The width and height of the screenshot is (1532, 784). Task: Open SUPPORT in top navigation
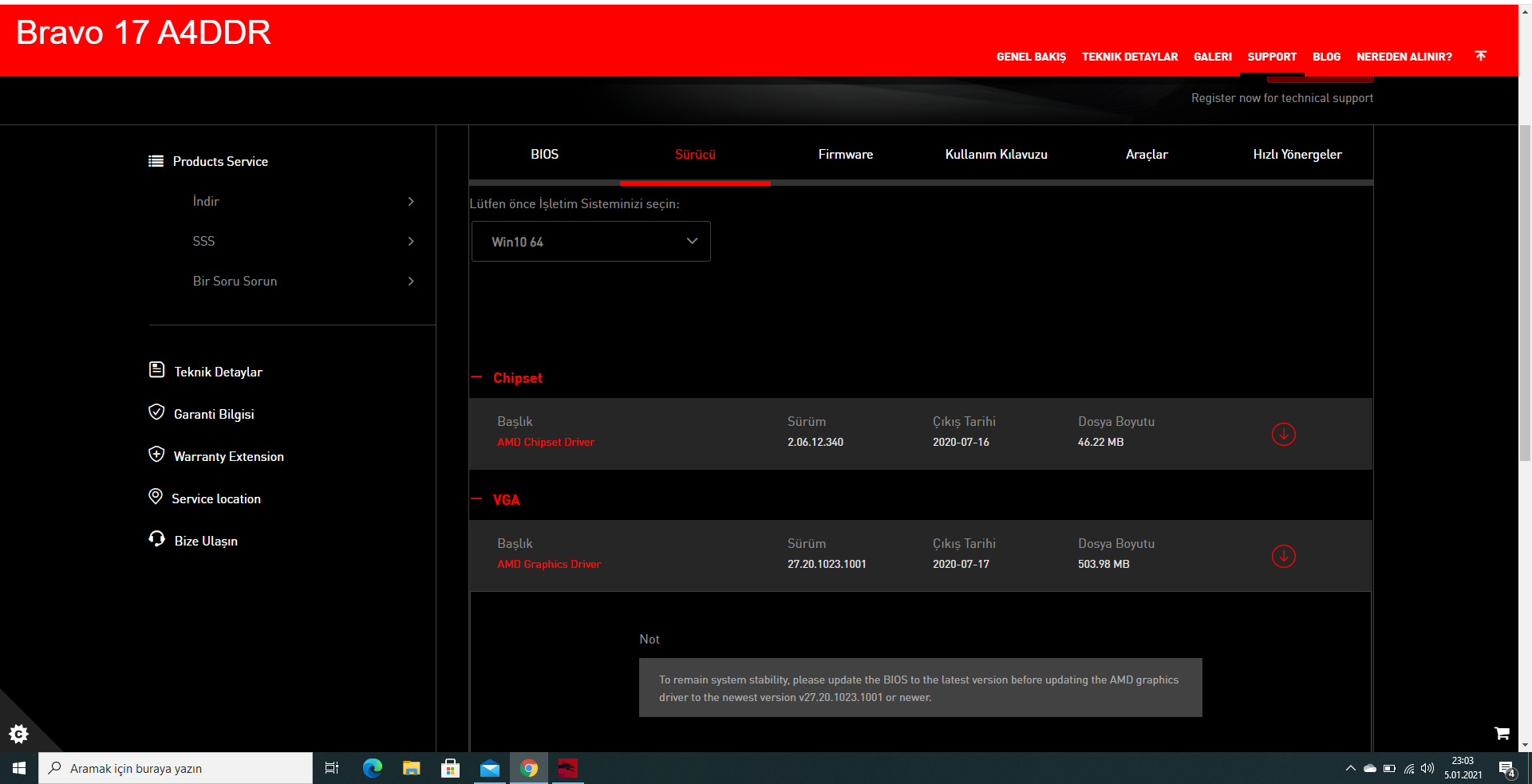pos(1272,57)
